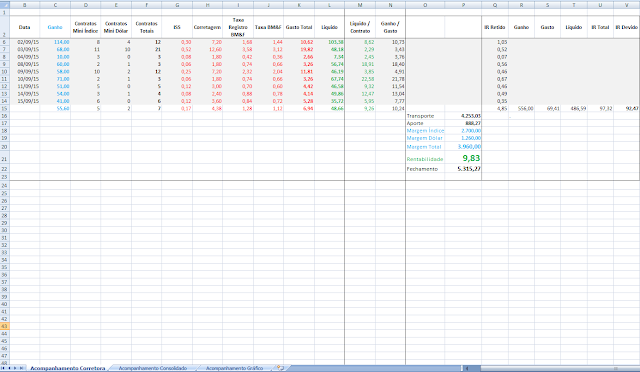
Task: Click the 'Ganho / Gasto' heading cell
Action: (390, 27)
